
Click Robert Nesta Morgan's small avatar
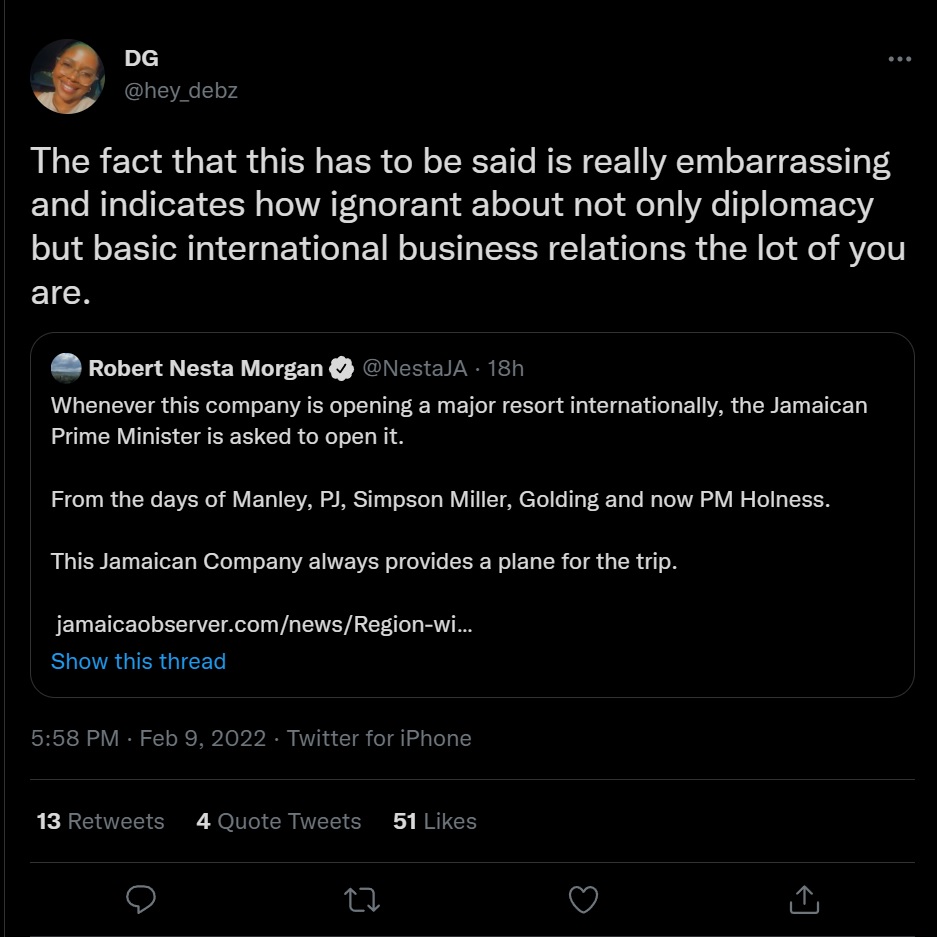[x=66, y=368]
